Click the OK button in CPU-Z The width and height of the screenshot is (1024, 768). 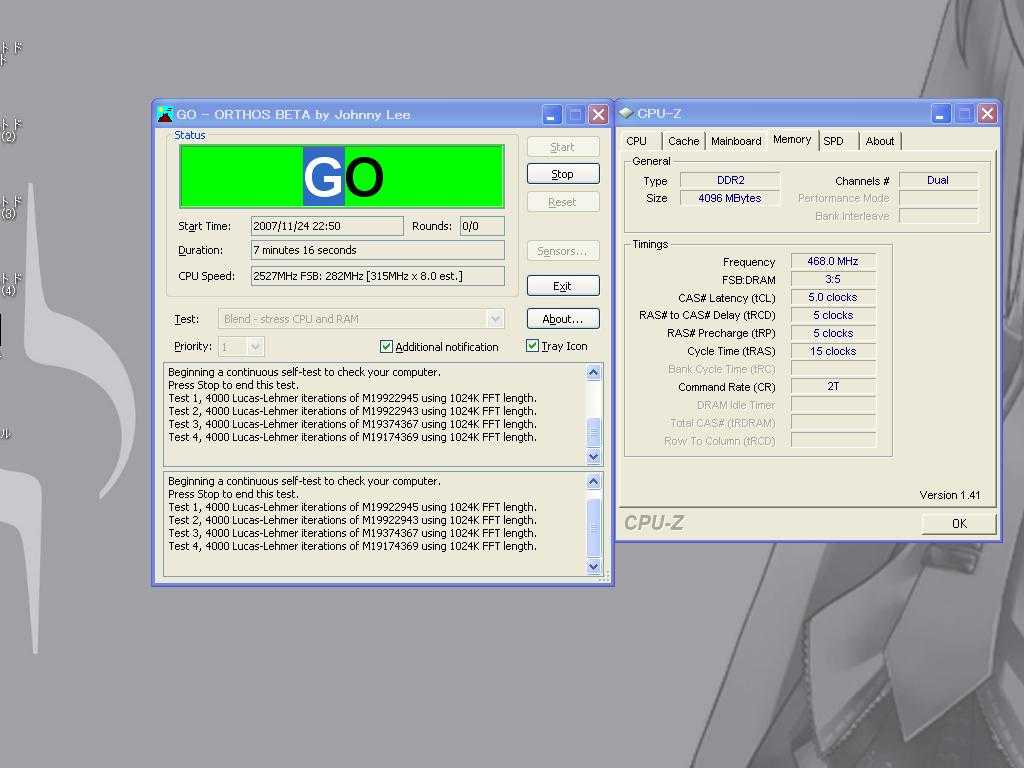point(959,523)
